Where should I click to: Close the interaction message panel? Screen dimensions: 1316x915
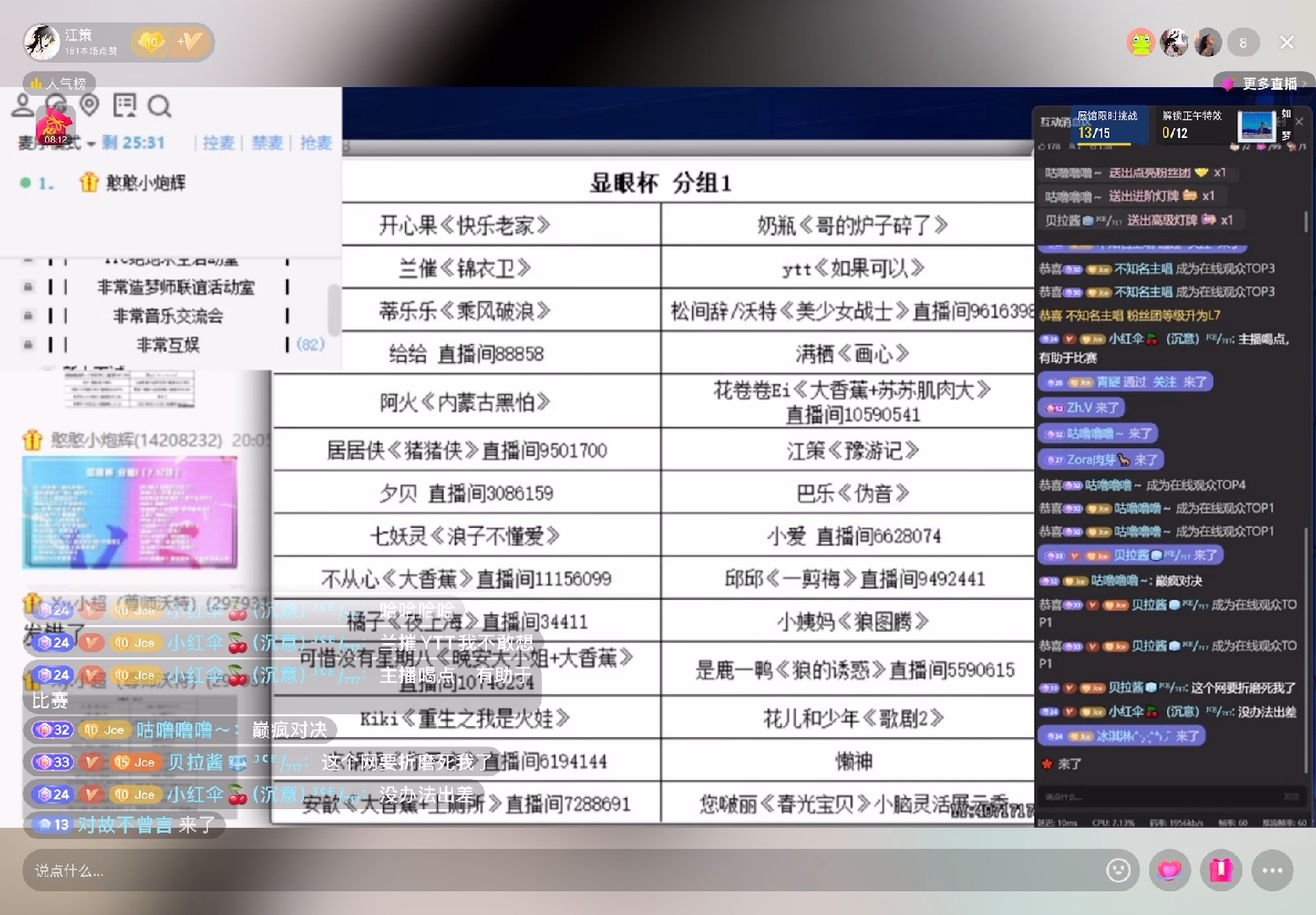1300,122
